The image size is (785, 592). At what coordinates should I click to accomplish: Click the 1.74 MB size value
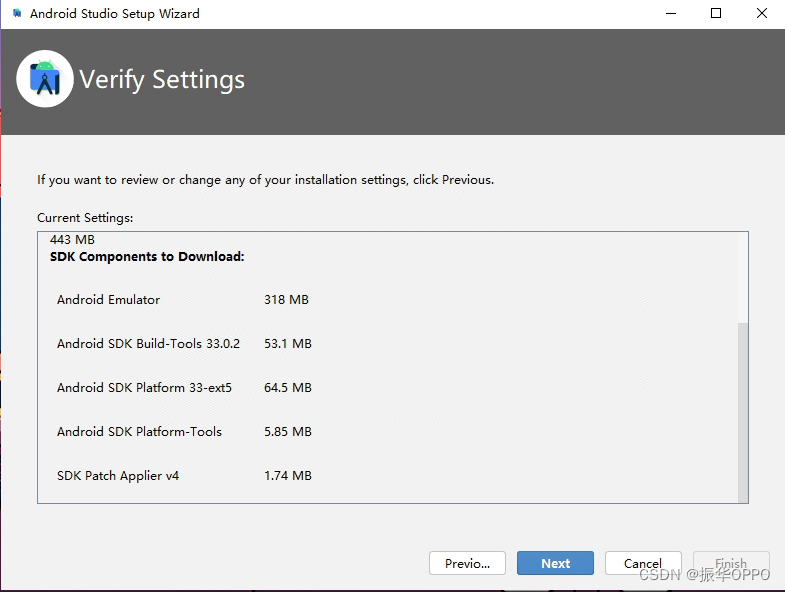point(288,476)
